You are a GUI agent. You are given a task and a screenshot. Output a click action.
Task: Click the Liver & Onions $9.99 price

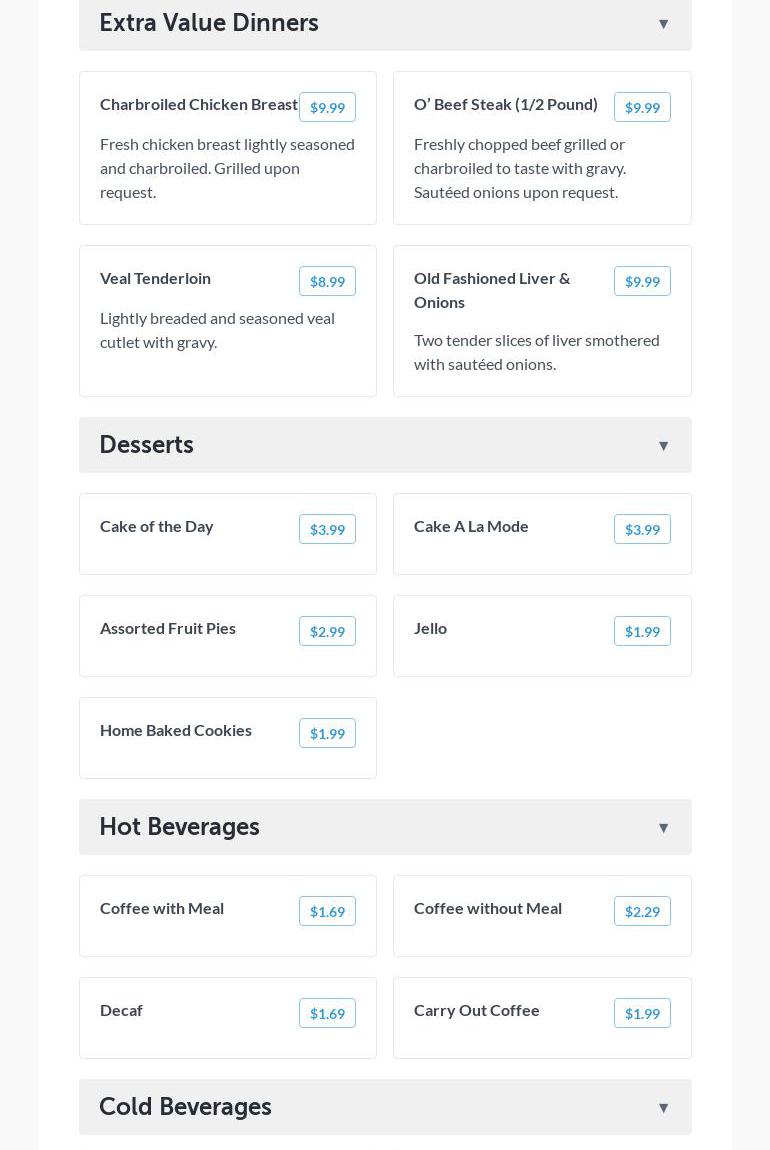[642, 282]
